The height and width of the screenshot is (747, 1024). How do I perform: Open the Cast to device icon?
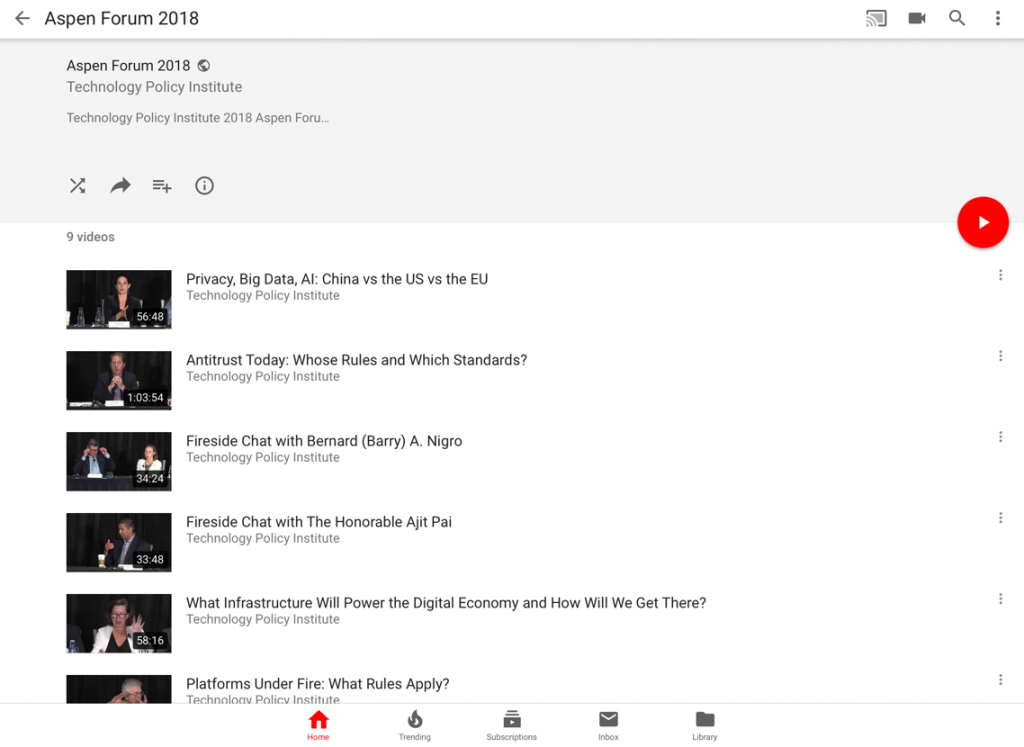tap(876, 18)
